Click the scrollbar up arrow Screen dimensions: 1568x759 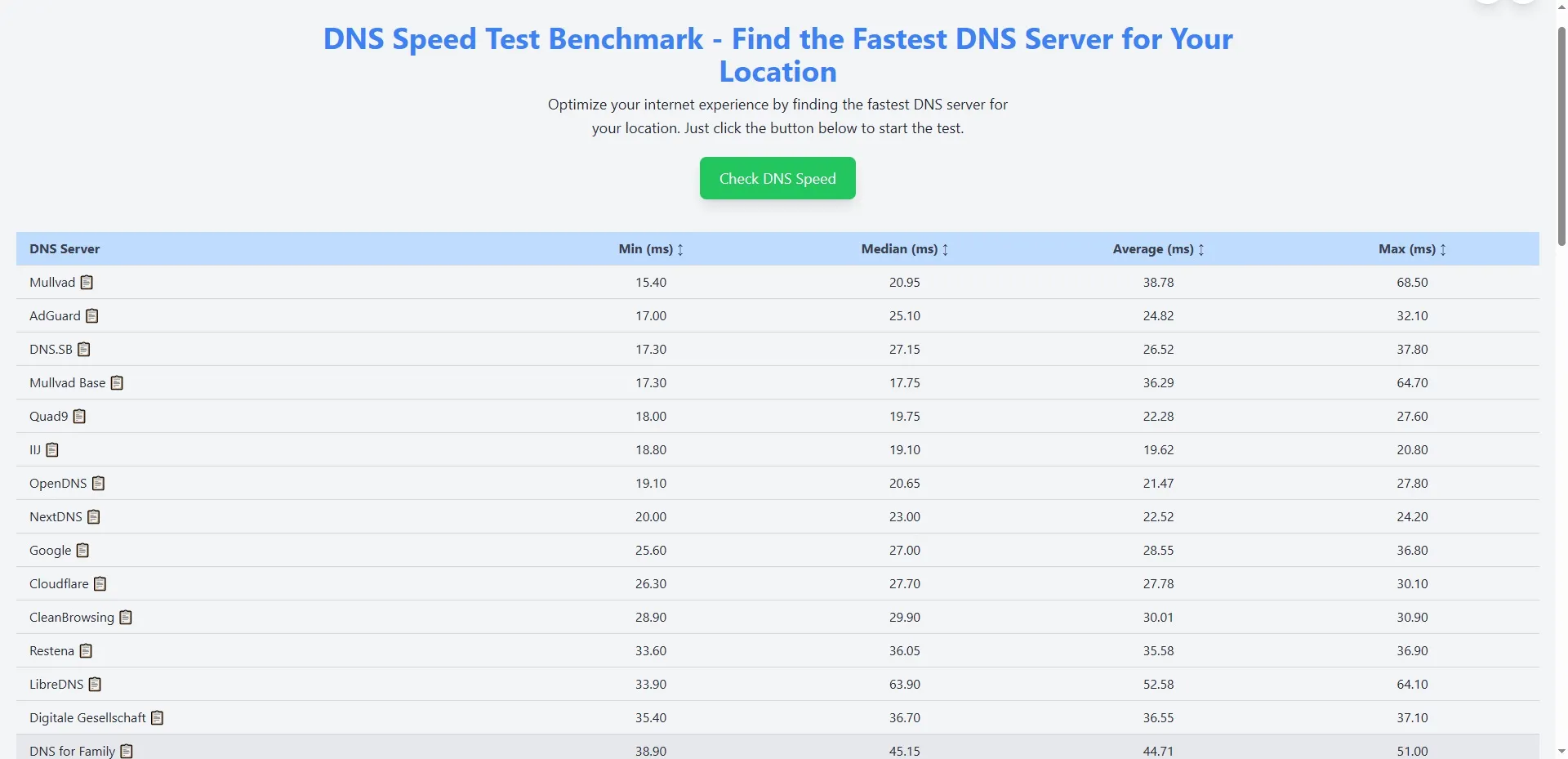1561,7
